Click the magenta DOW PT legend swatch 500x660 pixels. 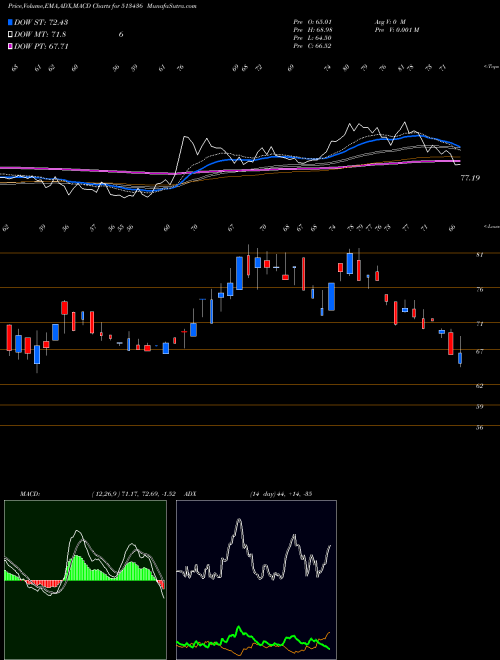click(x=10, y=46)
